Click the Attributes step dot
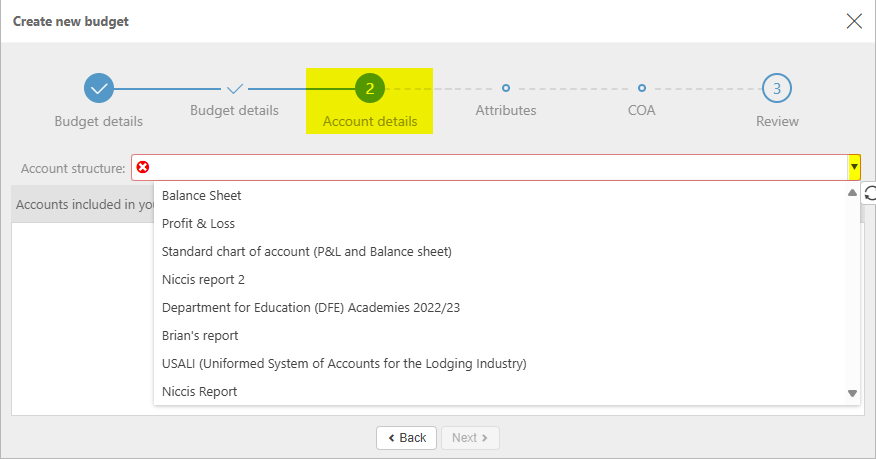 point(506,88)
